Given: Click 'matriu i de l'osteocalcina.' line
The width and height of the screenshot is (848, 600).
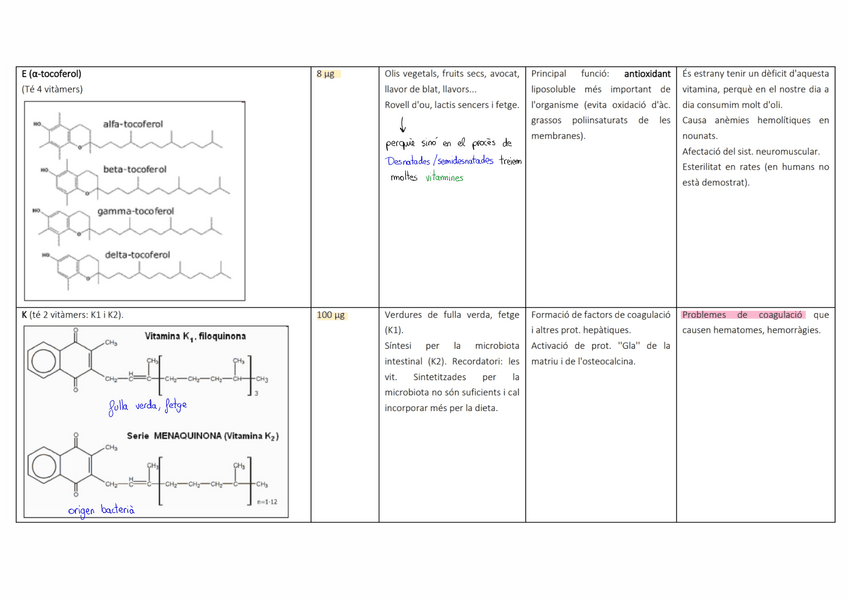Looking at the screenshot, I should [x=583, y=361].
